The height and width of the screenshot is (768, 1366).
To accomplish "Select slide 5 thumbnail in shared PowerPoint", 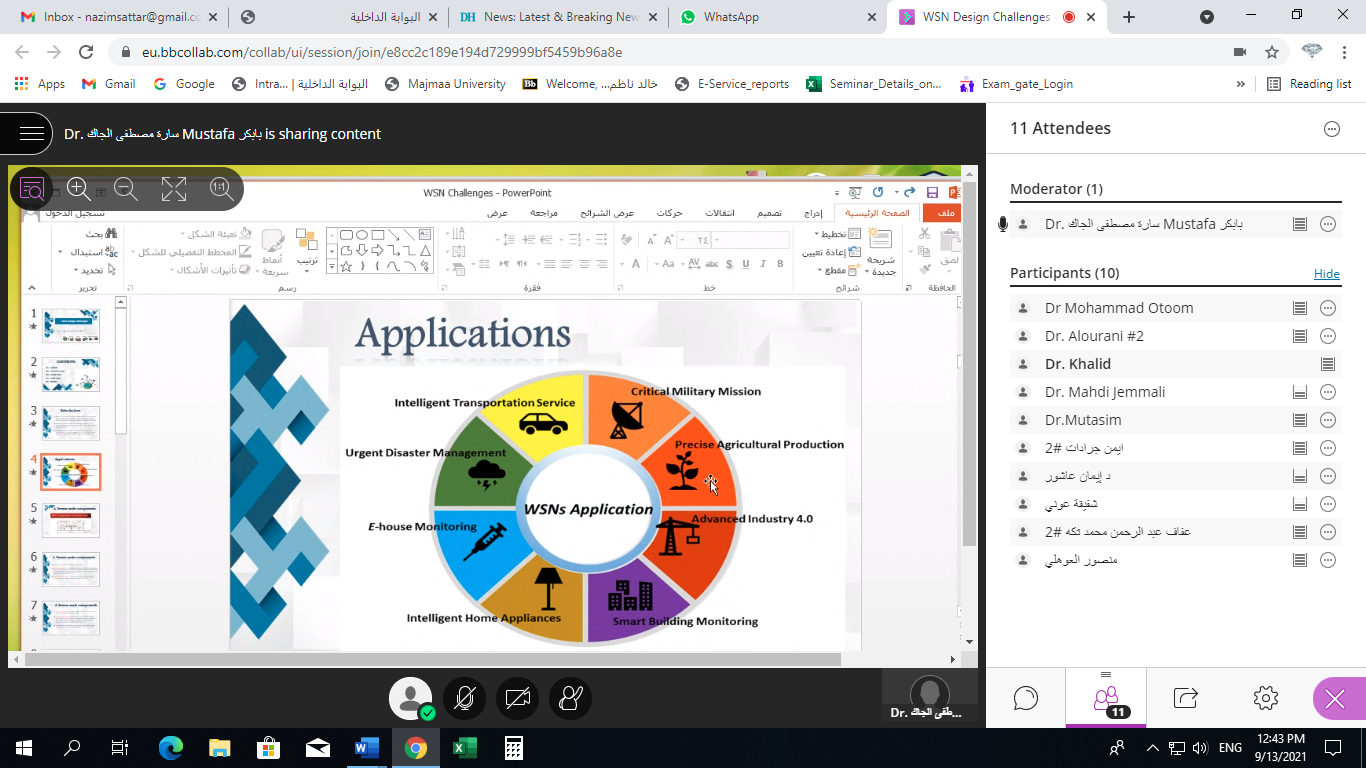I will point(71,520).
